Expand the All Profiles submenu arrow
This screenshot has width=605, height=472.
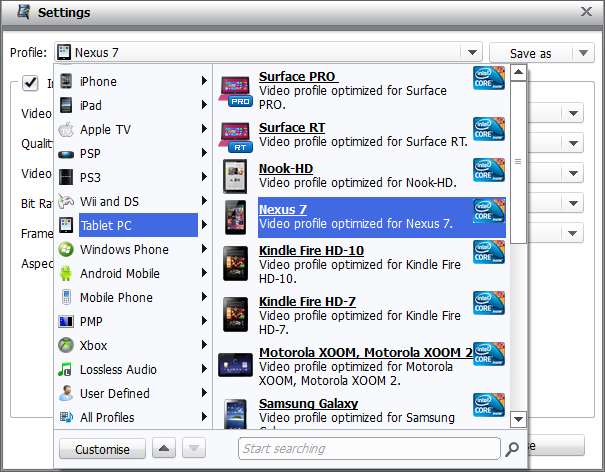coord(204,416)
